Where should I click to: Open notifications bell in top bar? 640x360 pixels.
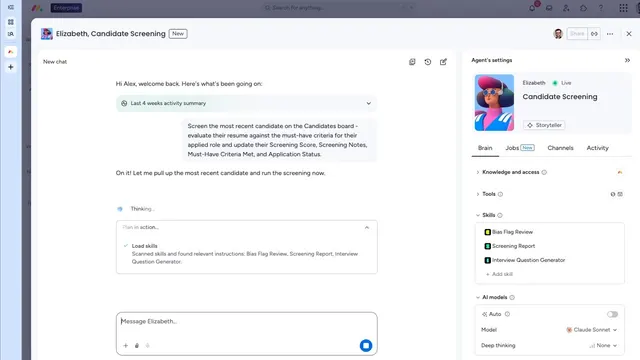click(532, 8)
